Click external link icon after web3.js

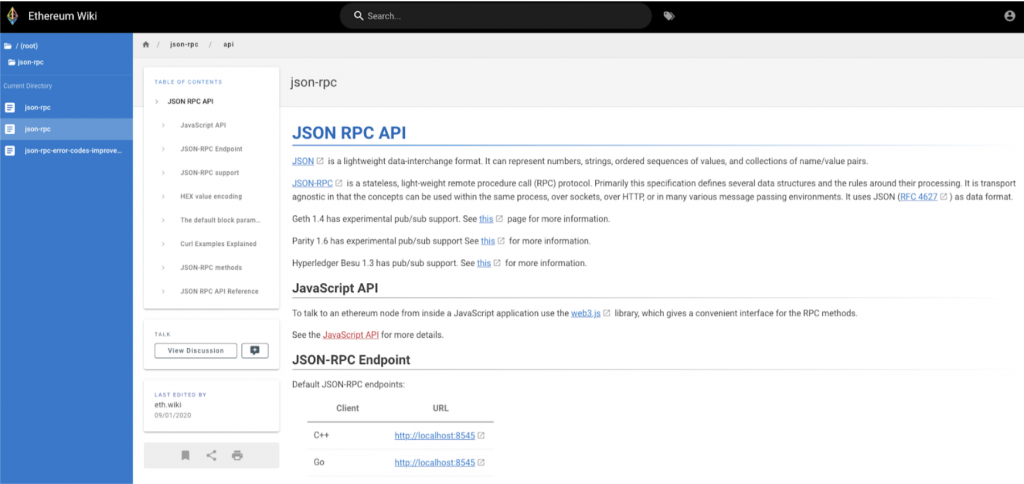click(x=607, y=314)
